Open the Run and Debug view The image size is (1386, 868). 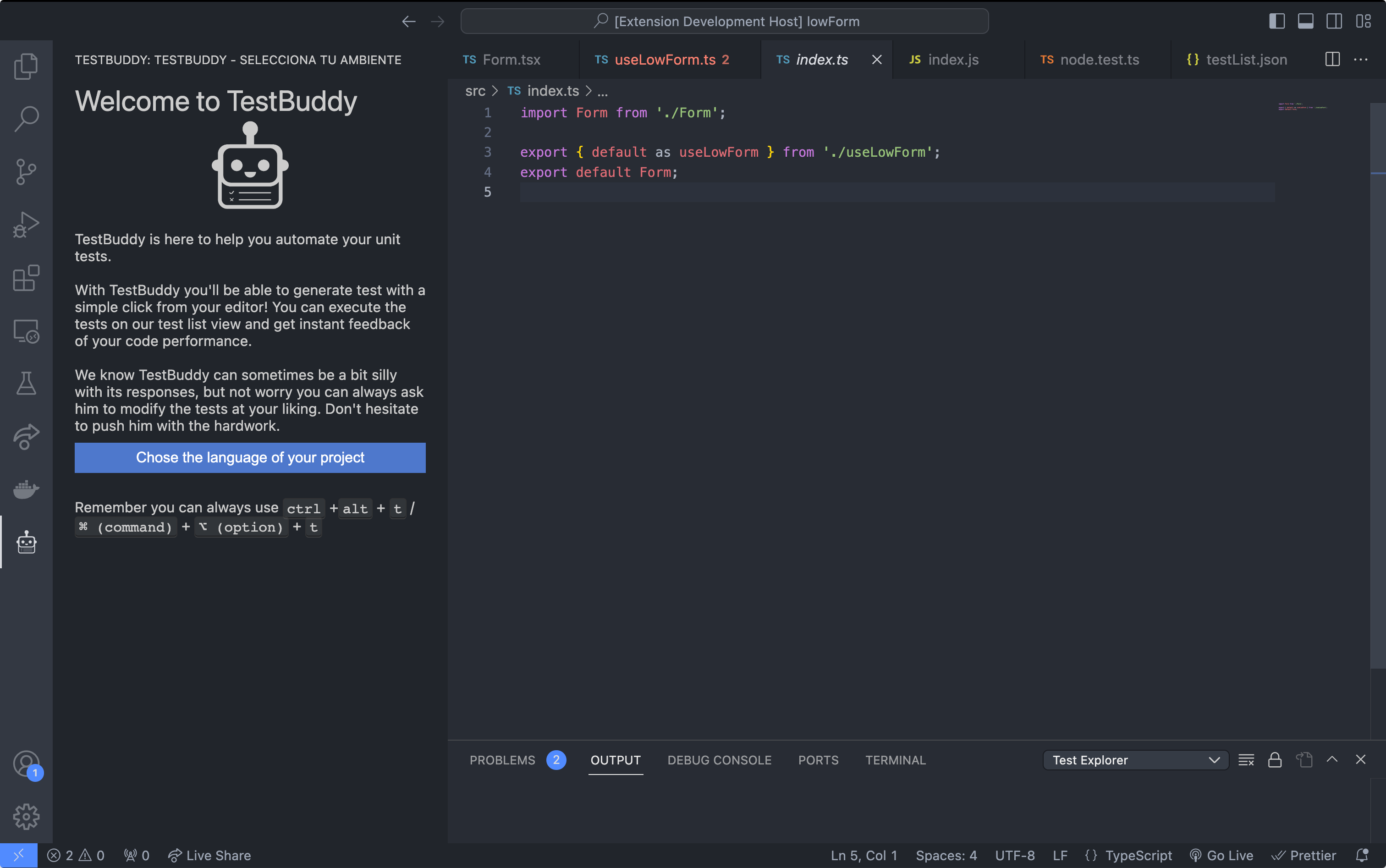26,225
